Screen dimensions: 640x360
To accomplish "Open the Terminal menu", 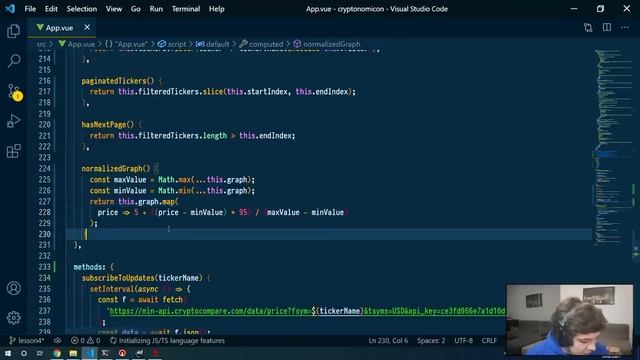I will 186,9.
